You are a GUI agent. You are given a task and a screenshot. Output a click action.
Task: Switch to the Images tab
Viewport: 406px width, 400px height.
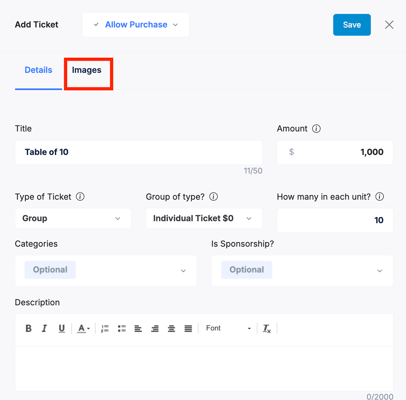tap(87, 70)
